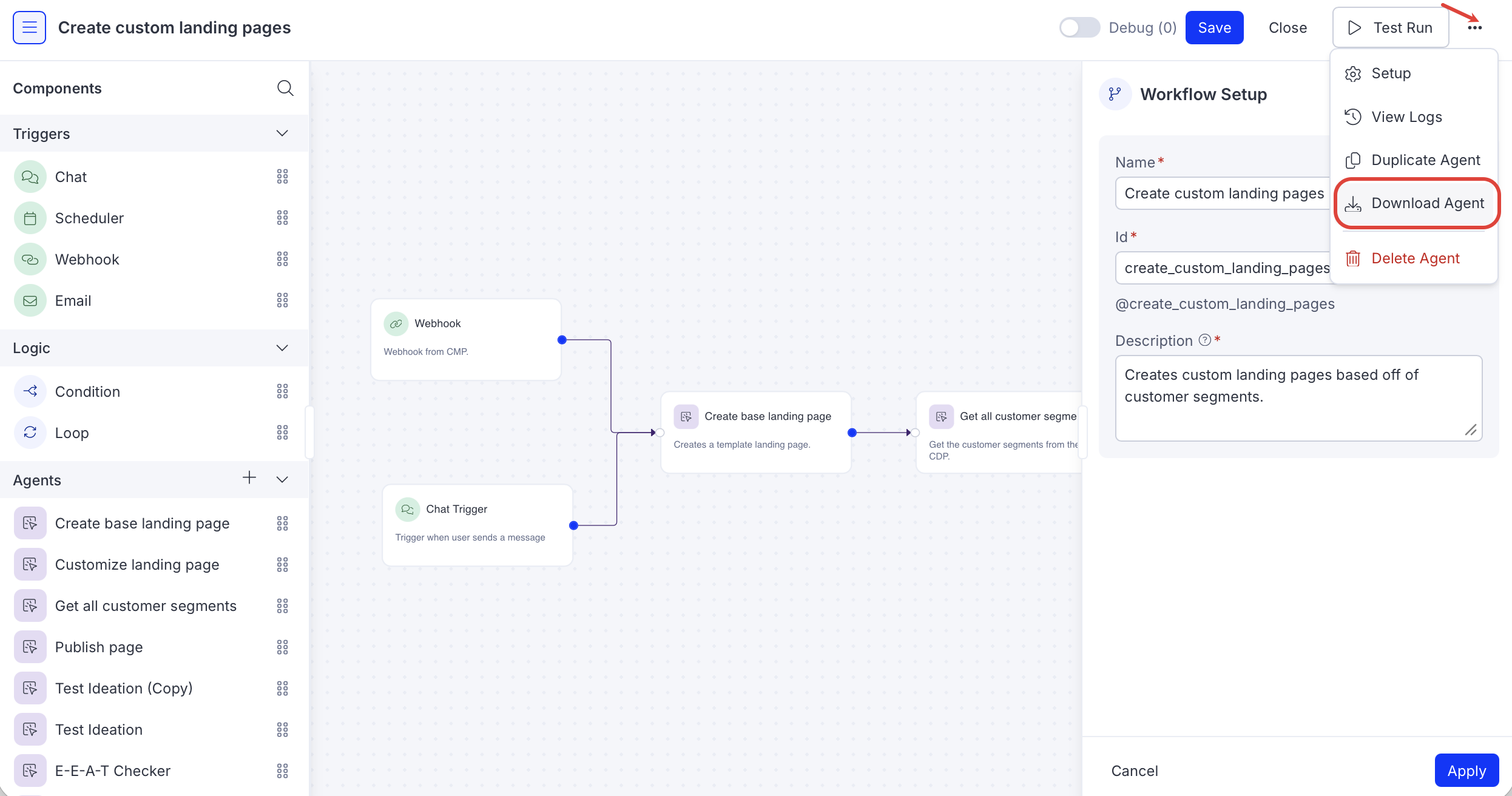1512x796 pixels.
Task: Open components search magnifier icon
Action: pyautogui.click(x=285, y=88)
